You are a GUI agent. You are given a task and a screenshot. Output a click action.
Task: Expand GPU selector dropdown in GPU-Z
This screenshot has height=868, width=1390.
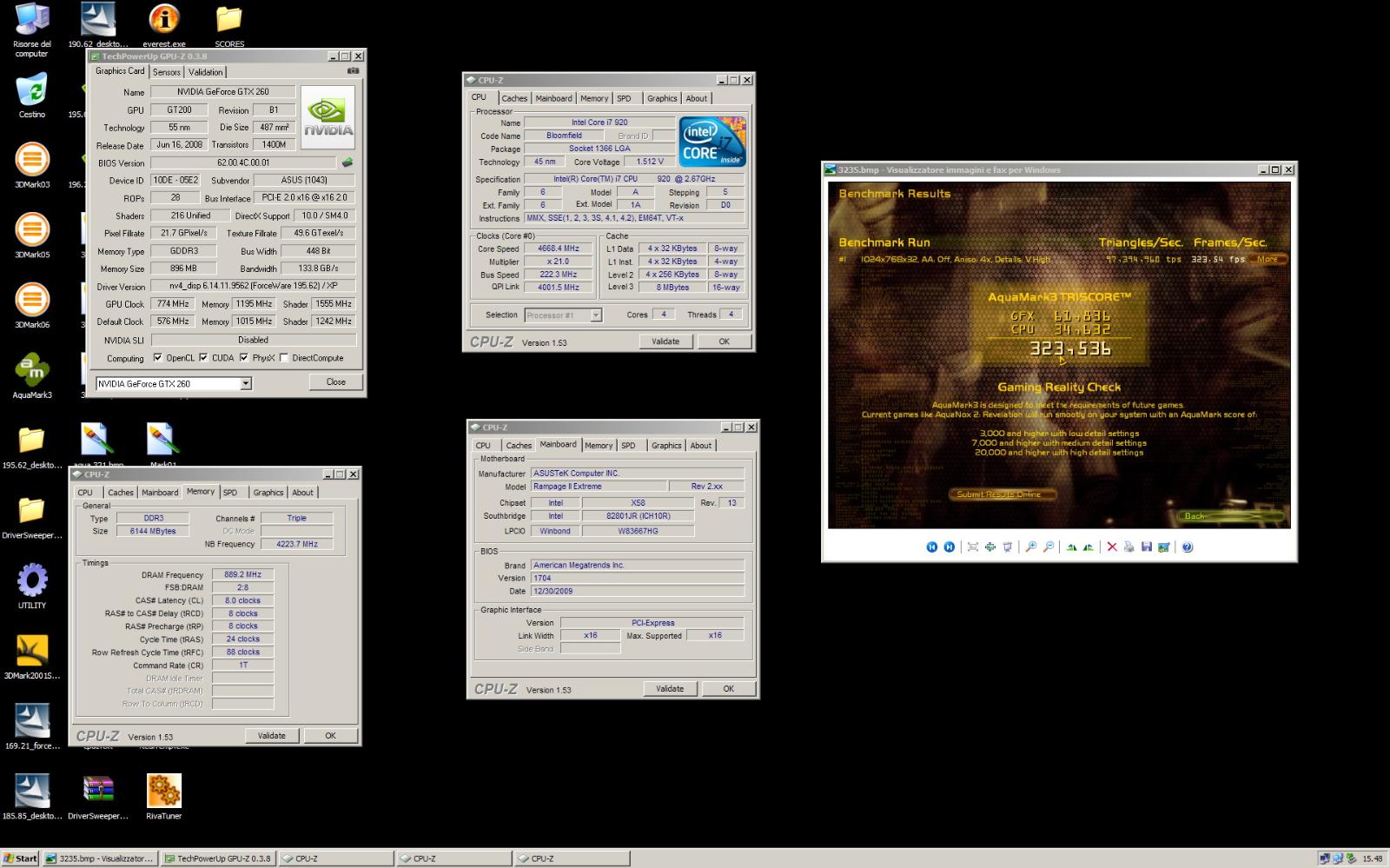point(246,383)
